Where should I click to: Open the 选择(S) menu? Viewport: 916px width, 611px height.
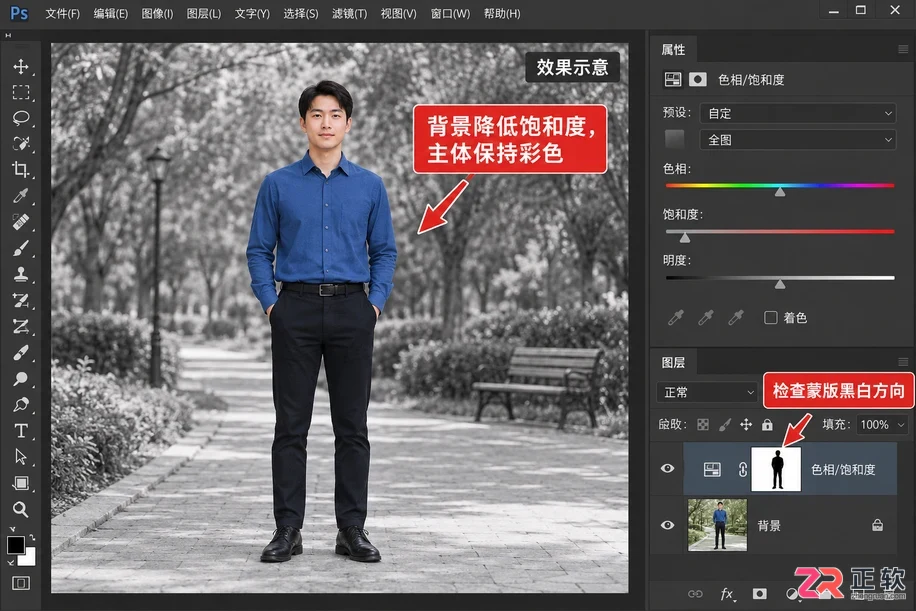(x=301, y=13)
